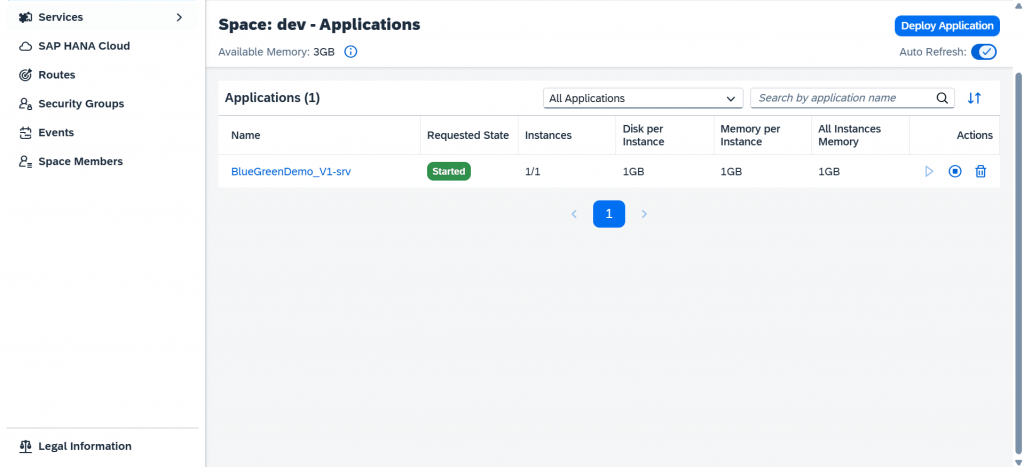Open Security Groups in the sidebar
Viewport: 1024px width, 467px height.
pyautogui.click(x=81, y=104)
